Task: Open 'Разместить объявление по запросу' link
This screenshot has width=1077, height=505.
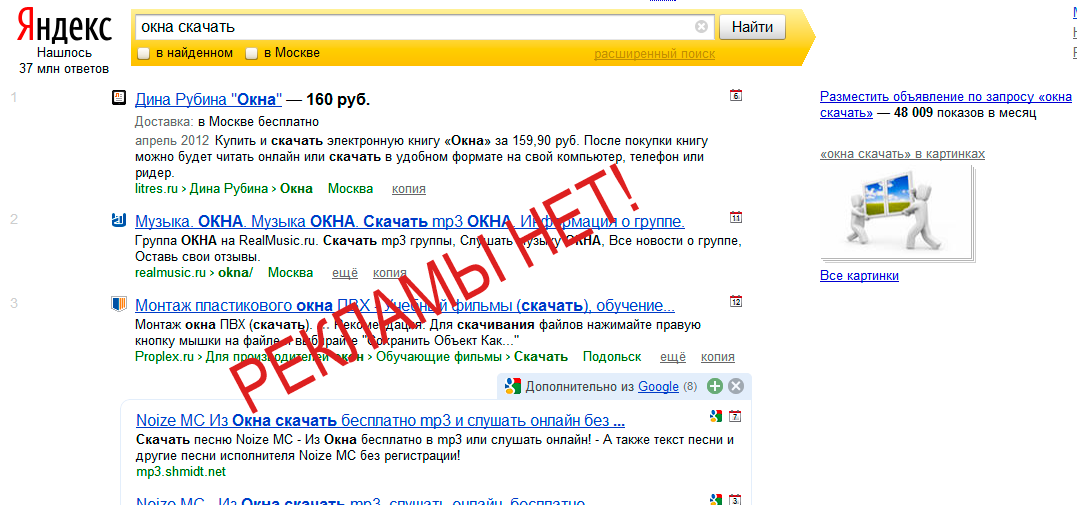Action: [946, 104]
